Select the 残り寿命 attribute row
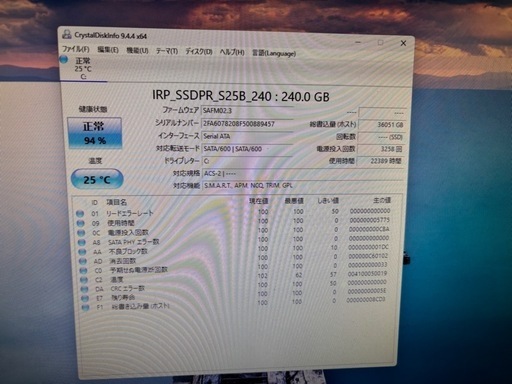Screen dimensions: 512x384 click(x=234, y=295)
